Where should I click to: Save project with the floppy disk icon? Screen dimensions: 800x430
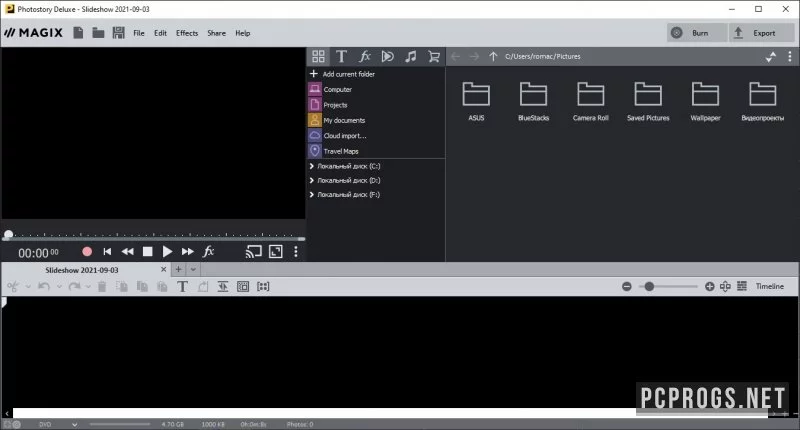[x=118, y=33]
